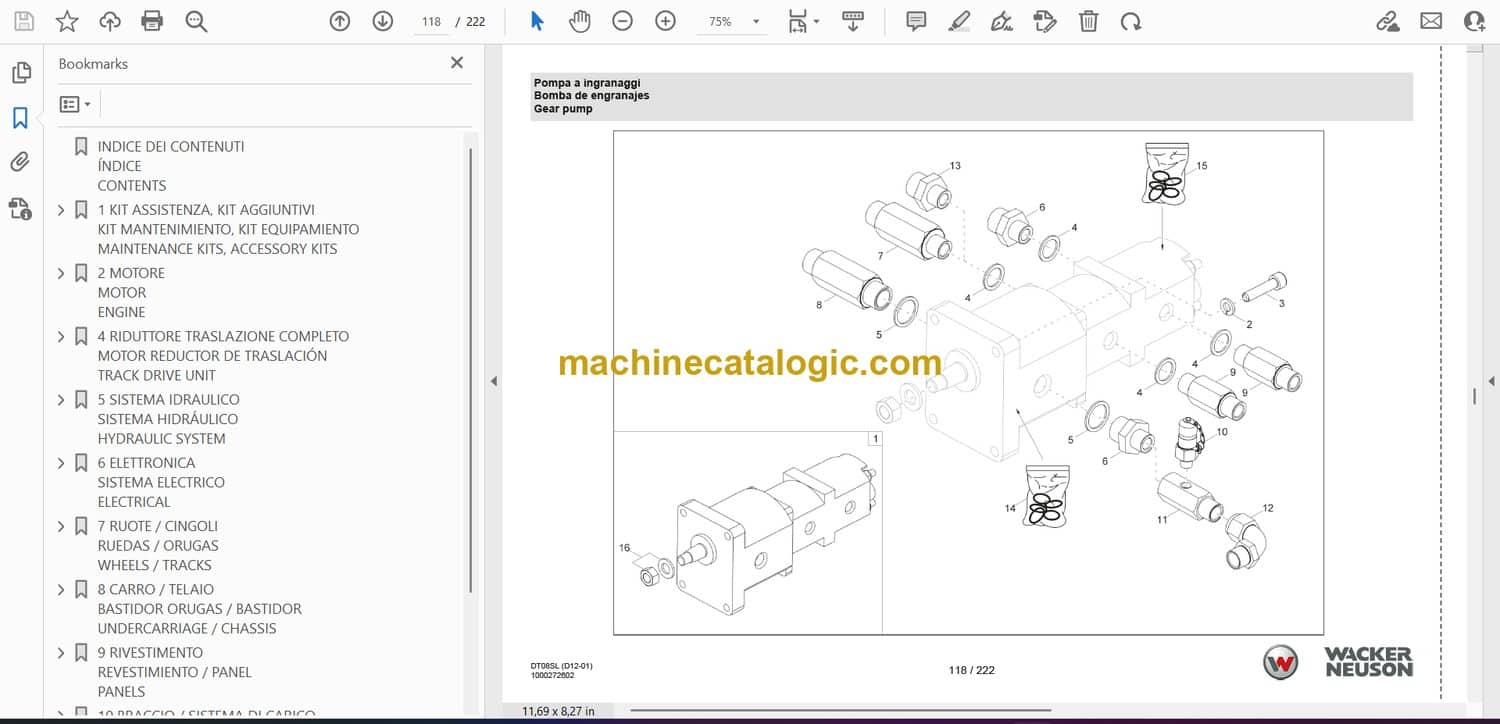This screenshot has height=724, width=1500.
Task: Toggle the Bookmarks panel in sidebar
Action: click(20, 118)
